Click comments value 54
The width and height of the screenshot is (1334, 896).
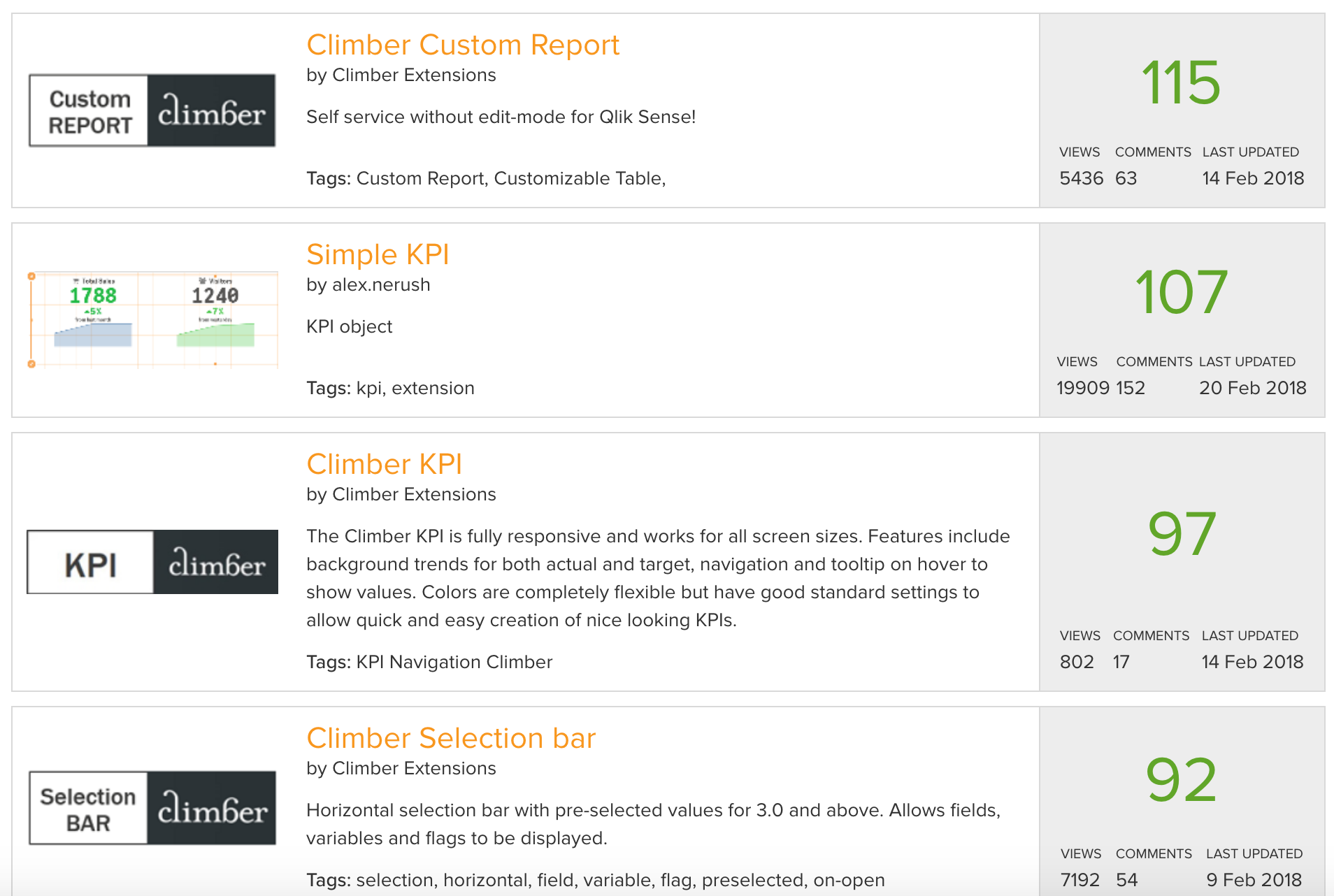tap(1127, 881)
